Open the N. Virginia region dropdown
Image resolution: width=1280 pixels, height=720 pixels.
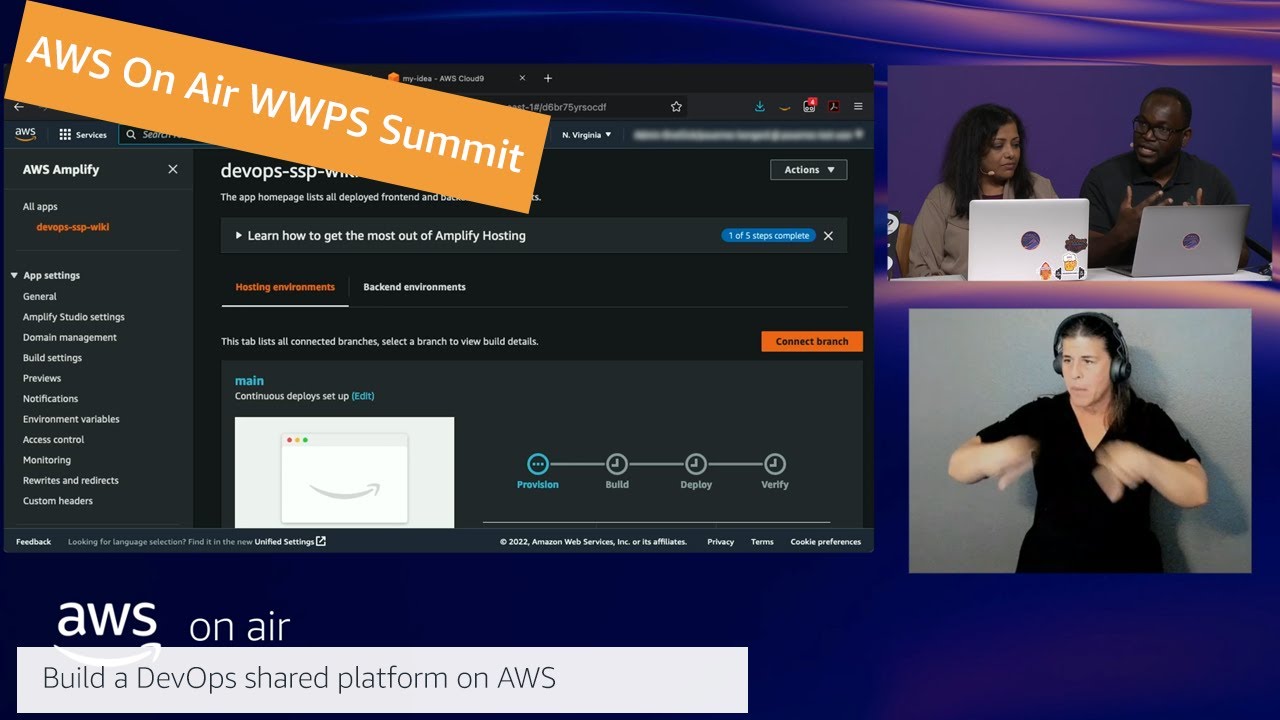point(587,135)
